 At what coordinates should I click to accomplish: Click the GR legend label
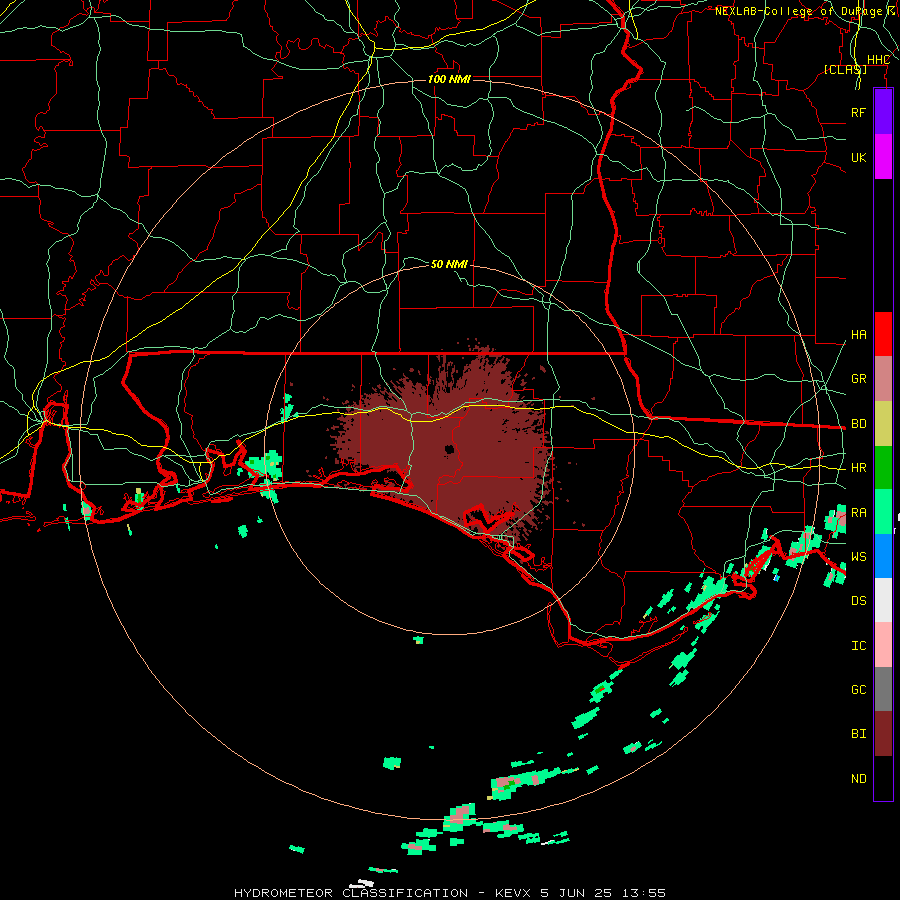pyautogui.click(x=858, y=379)
